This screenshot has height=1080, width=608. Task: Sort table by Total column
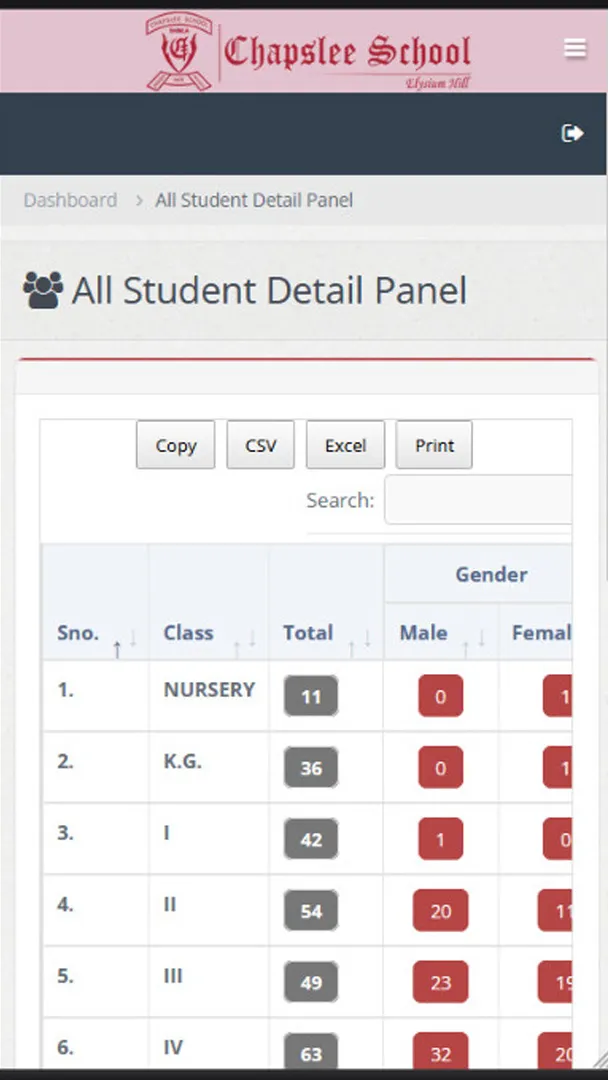pos(326,603)
